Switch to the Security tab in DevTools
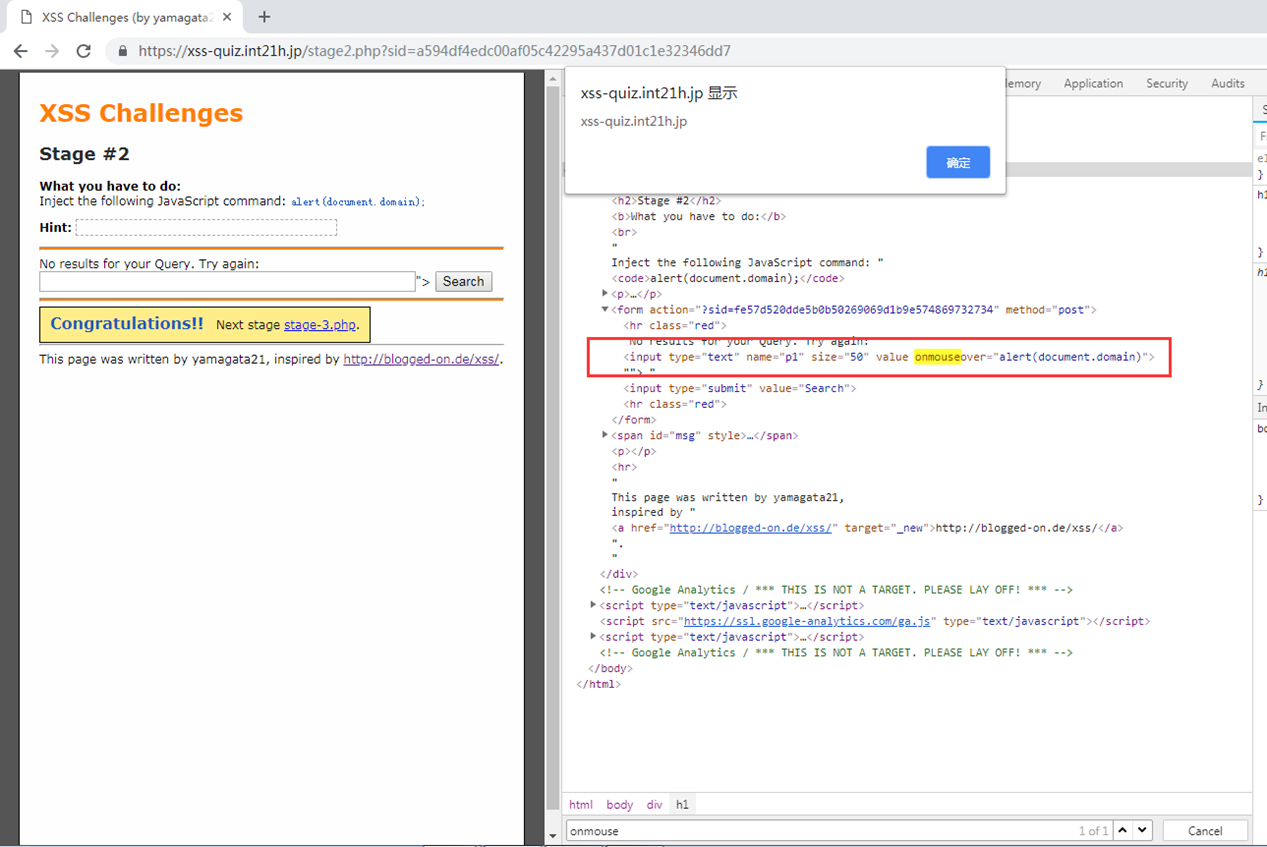Screen dimensions: 1267x847 click(x=1167, y=84)
